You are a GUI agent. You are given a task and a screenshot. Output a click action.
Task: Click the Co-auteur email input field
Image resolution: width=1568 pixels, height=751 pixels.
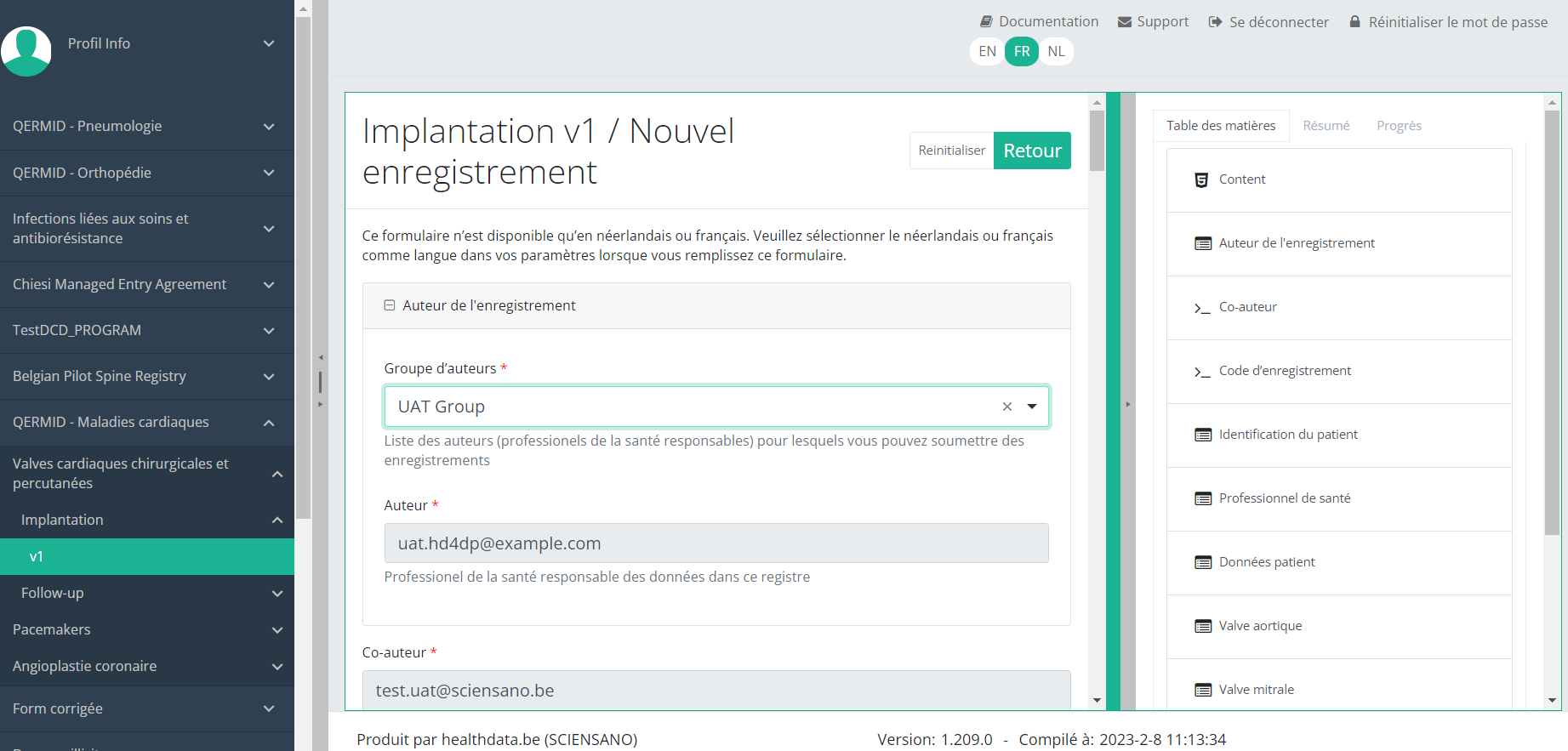pyautogui.click(x=716, y=690)
